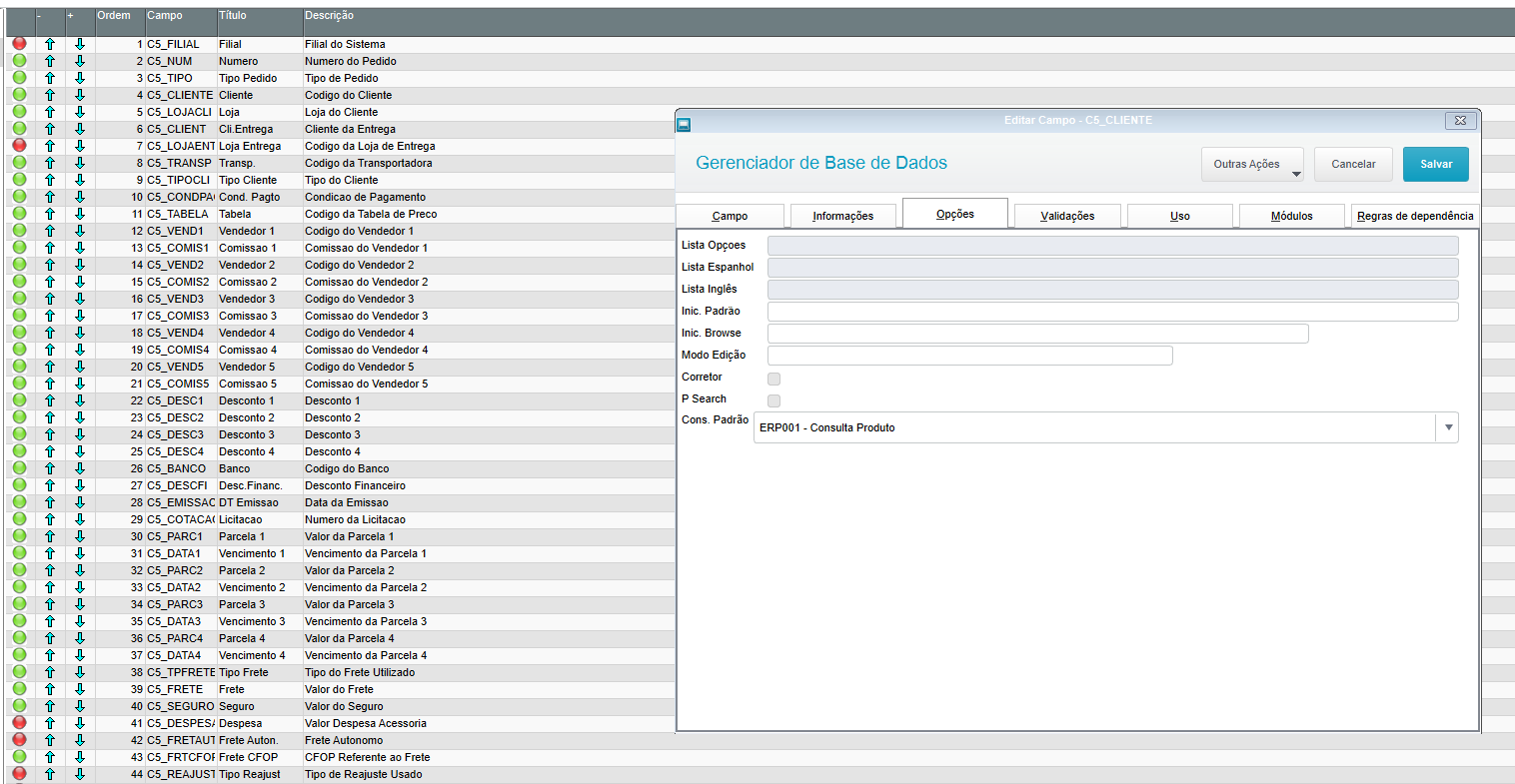Open the Cons. Padrão dropdown
The height and width of the screenshot is (784, 1515).
(x=1447, y=427)
